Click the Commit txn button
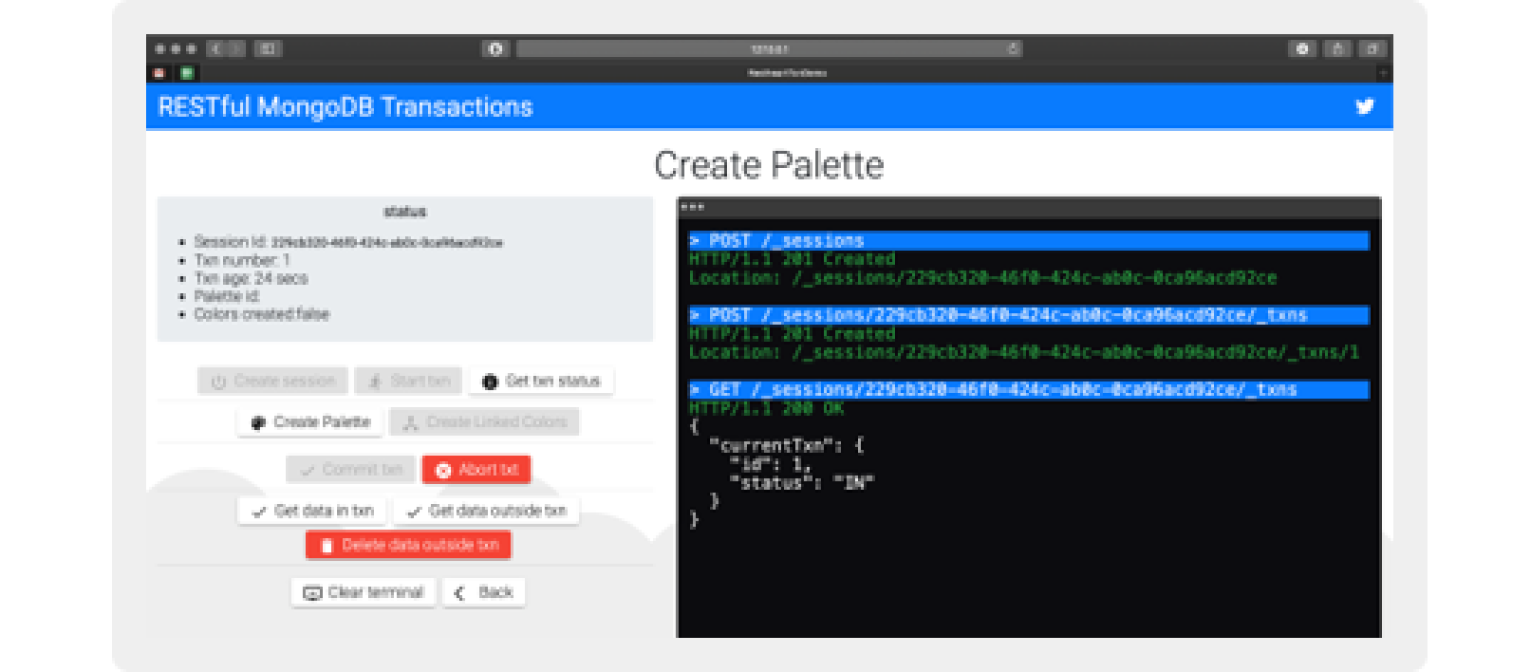Viewport: 1540px width, 672px height. [x=350, y=469]
